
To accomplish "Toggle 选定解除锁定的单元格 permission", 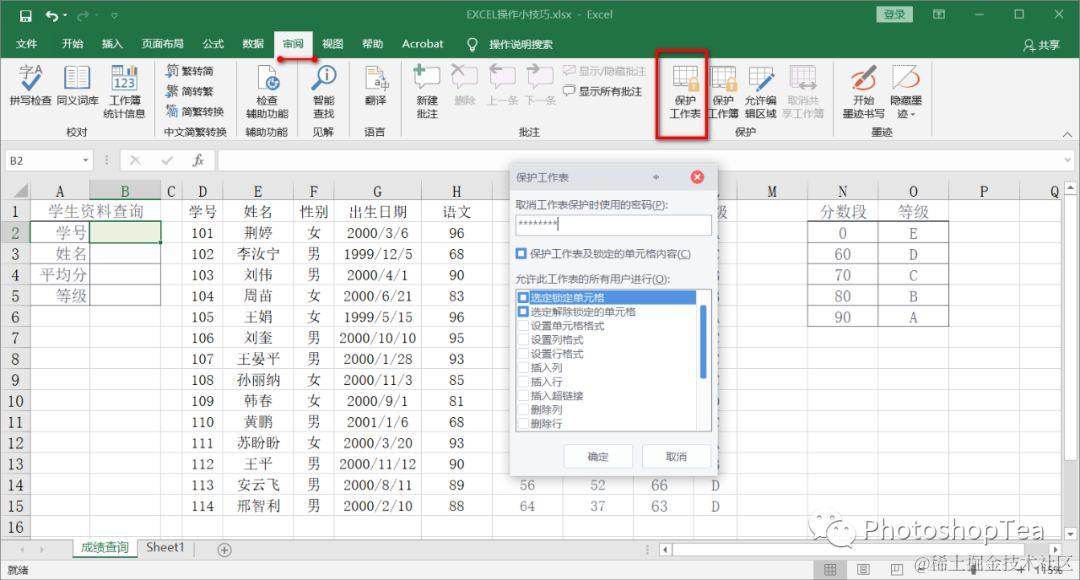I will [523, 312].
